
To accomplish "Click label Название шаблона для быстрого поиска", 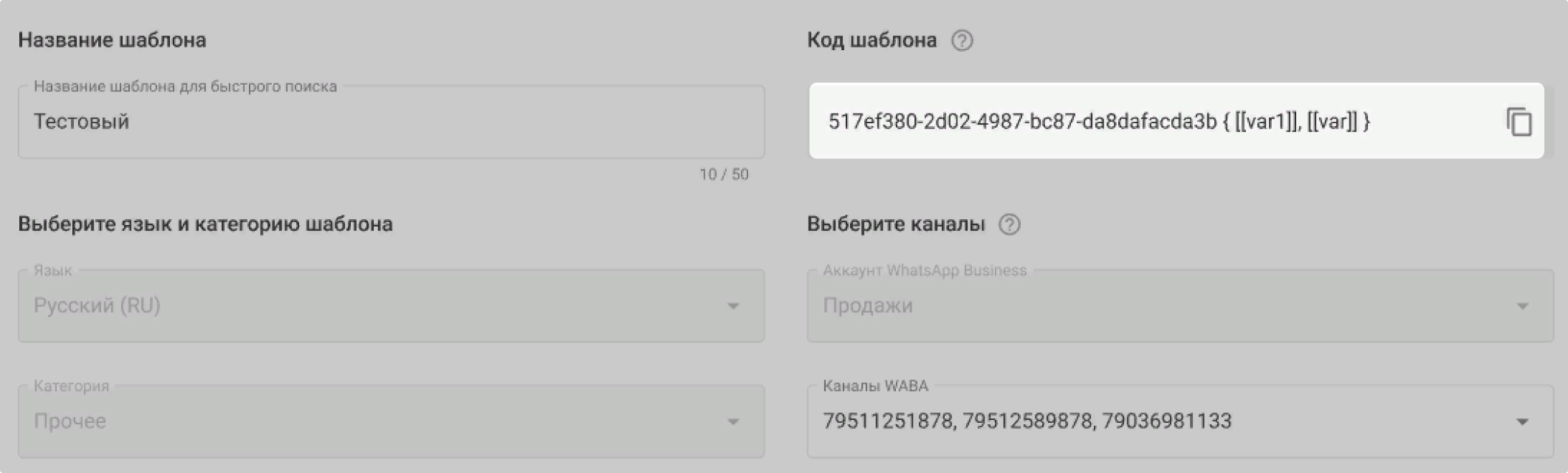I will coord(185,87).
